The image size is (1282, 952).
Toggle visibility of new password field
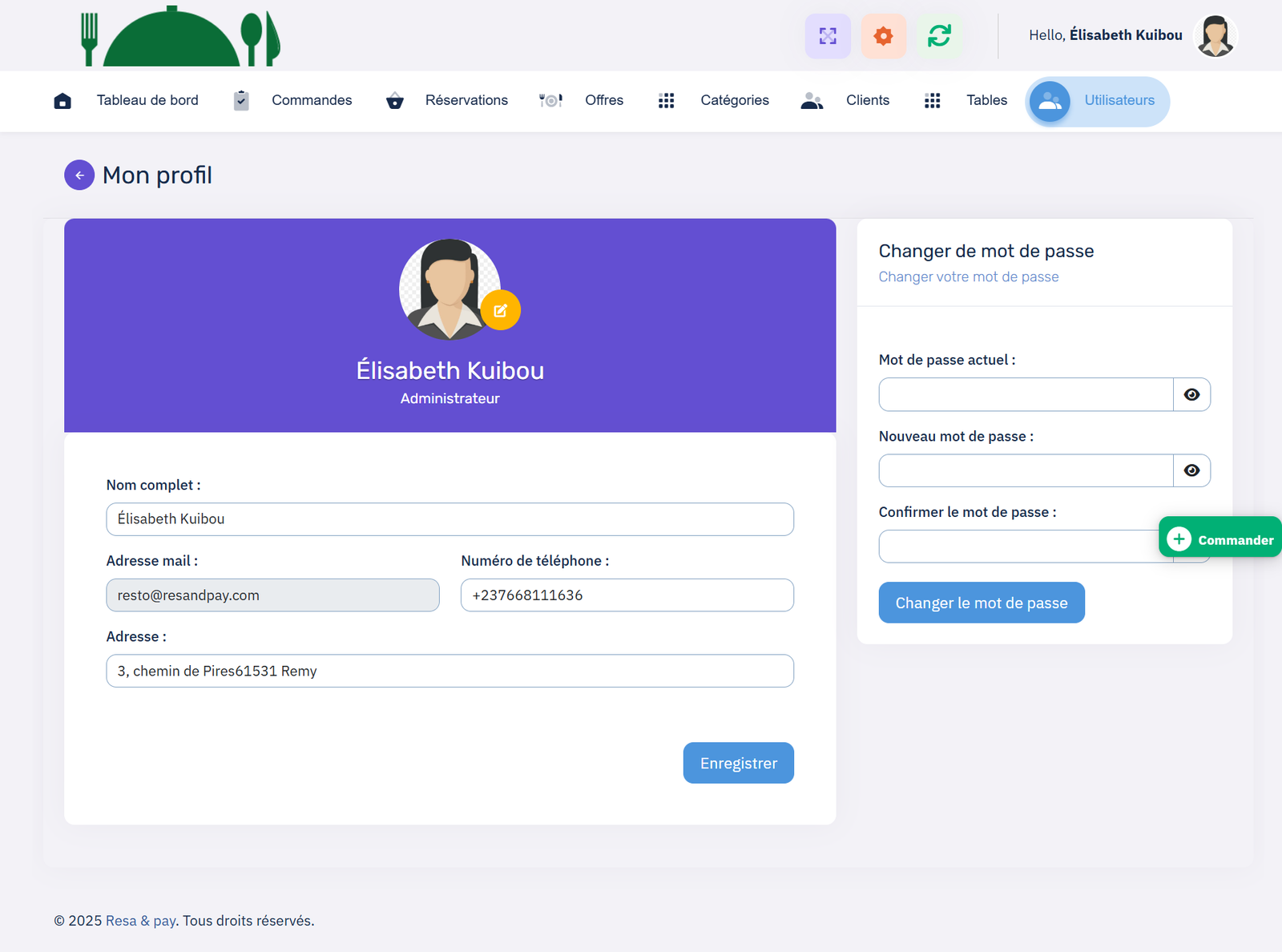1191,470
